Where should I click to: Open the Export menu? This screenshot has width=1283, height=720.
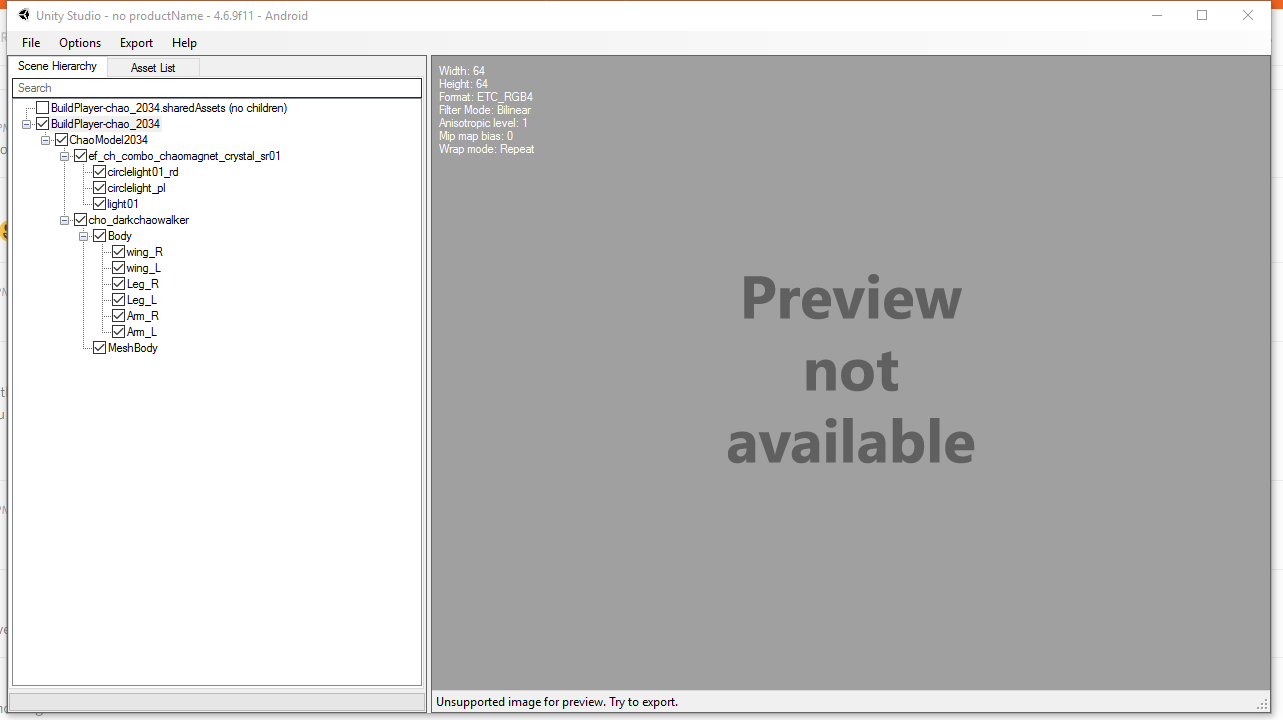point(136,43)
